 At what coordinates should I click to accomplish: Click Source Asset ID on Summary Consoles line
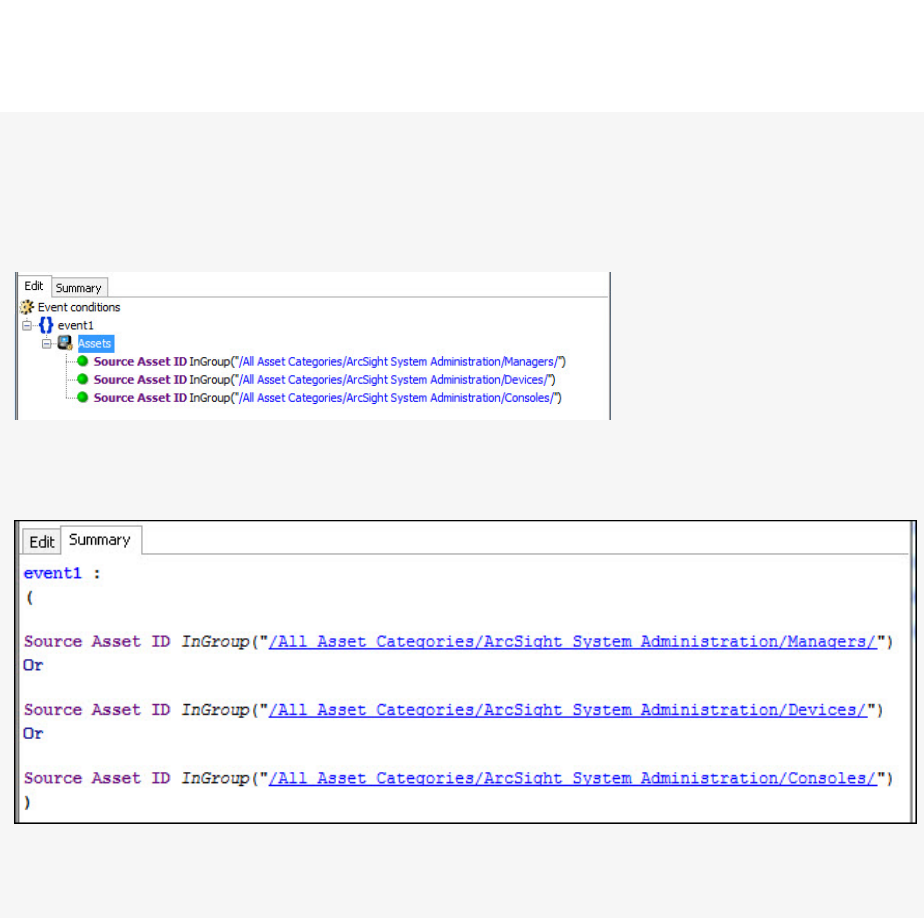97,778
